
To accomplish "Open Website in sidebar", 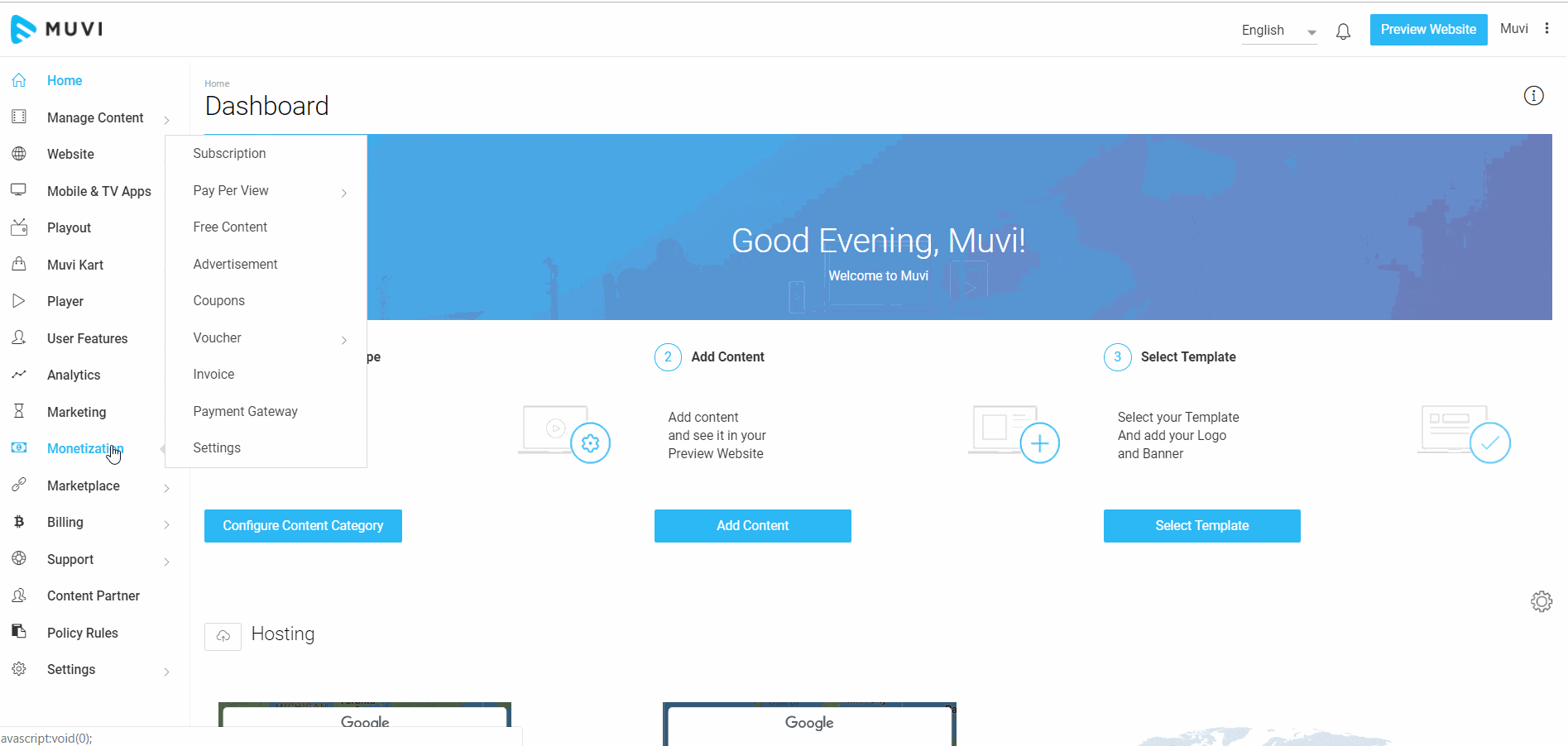I will (x=70, y=154).
